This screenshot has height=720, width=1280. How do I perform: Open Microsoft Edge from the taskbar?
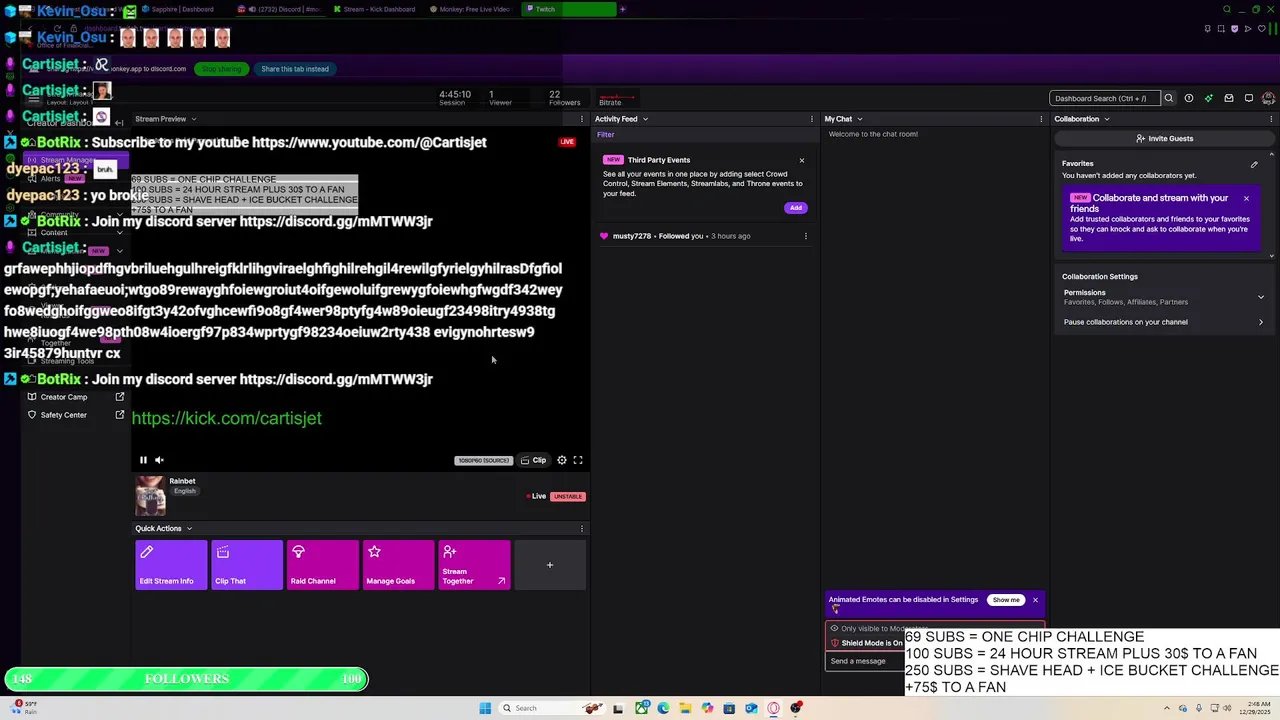click(x=663, y=708)
